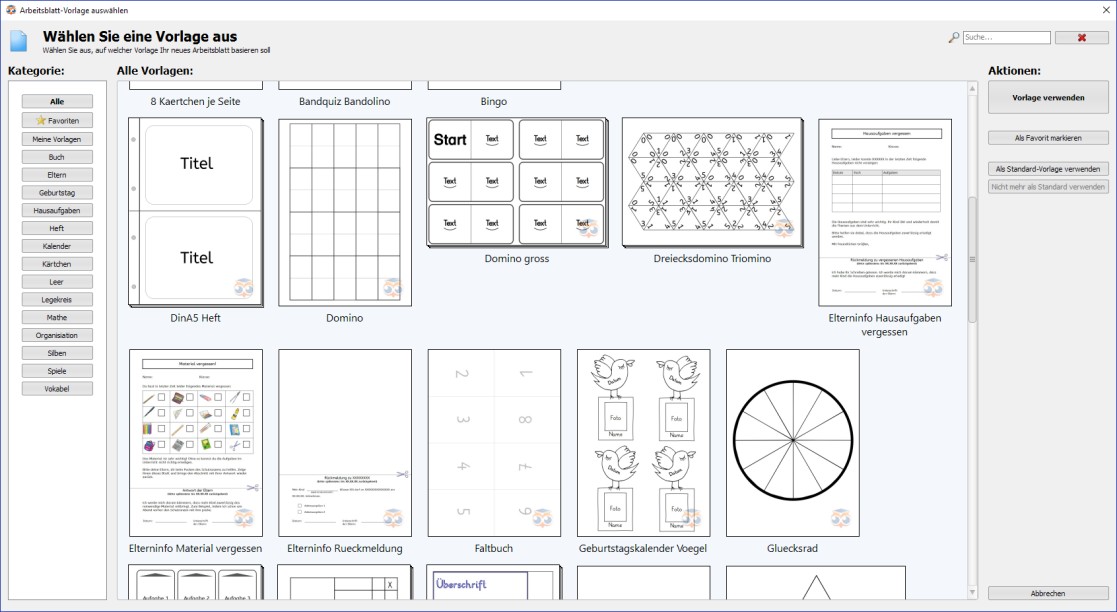1117x612 pixels.
Task: Select the "Leer" category
Action: 56,280
